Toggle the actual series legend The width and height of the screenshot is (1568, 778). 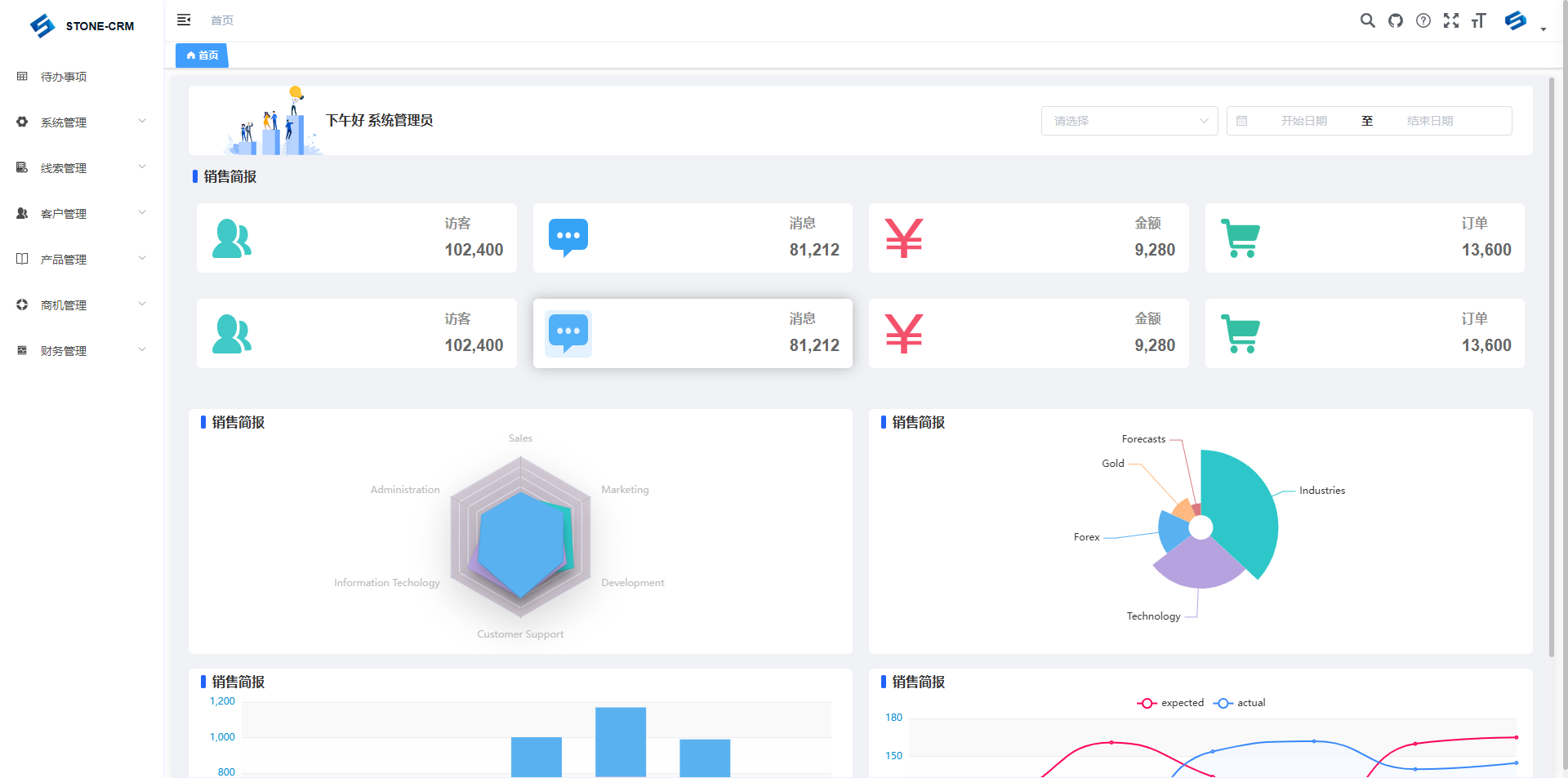(1240, 703)
